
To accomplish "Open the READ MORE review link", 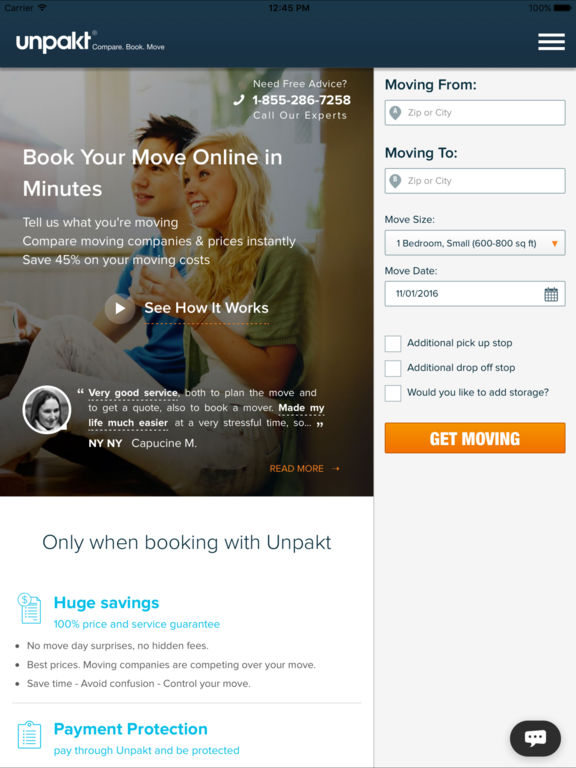I will tap(304, 469).
